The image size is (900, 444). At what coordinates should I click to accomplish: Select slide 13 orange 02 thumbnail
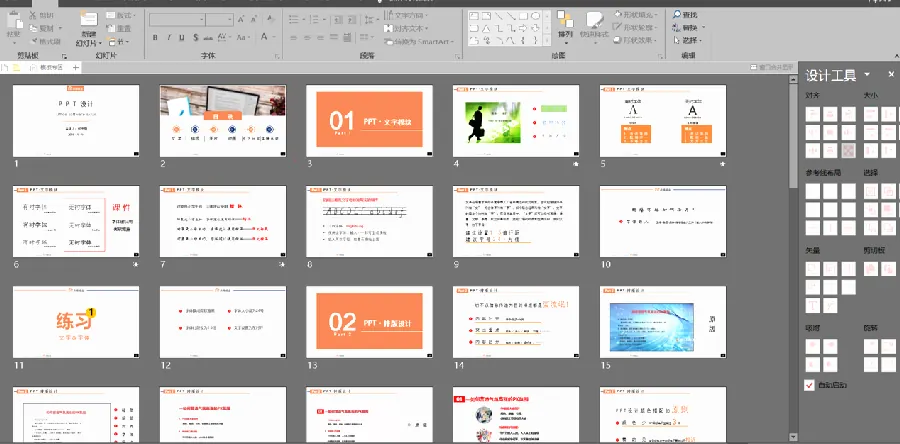(369, 322)
